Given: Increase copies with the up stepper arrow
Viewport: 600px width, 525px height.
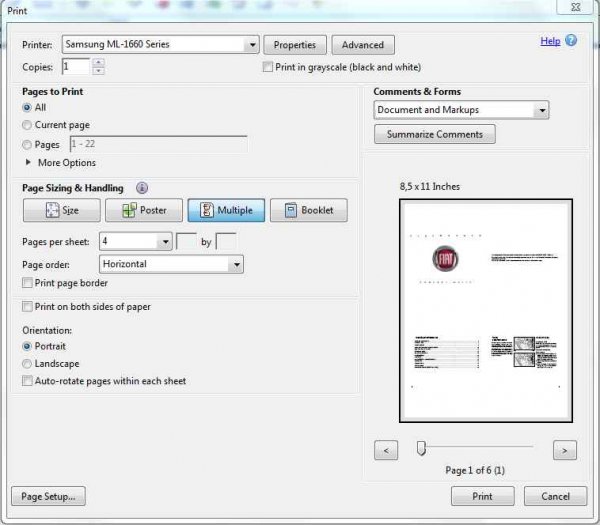Looking at the screenshot, I should point(98,63).
